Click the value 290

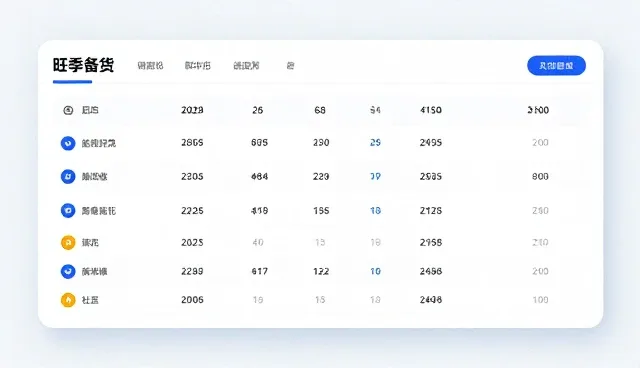(x=321, y=143)
